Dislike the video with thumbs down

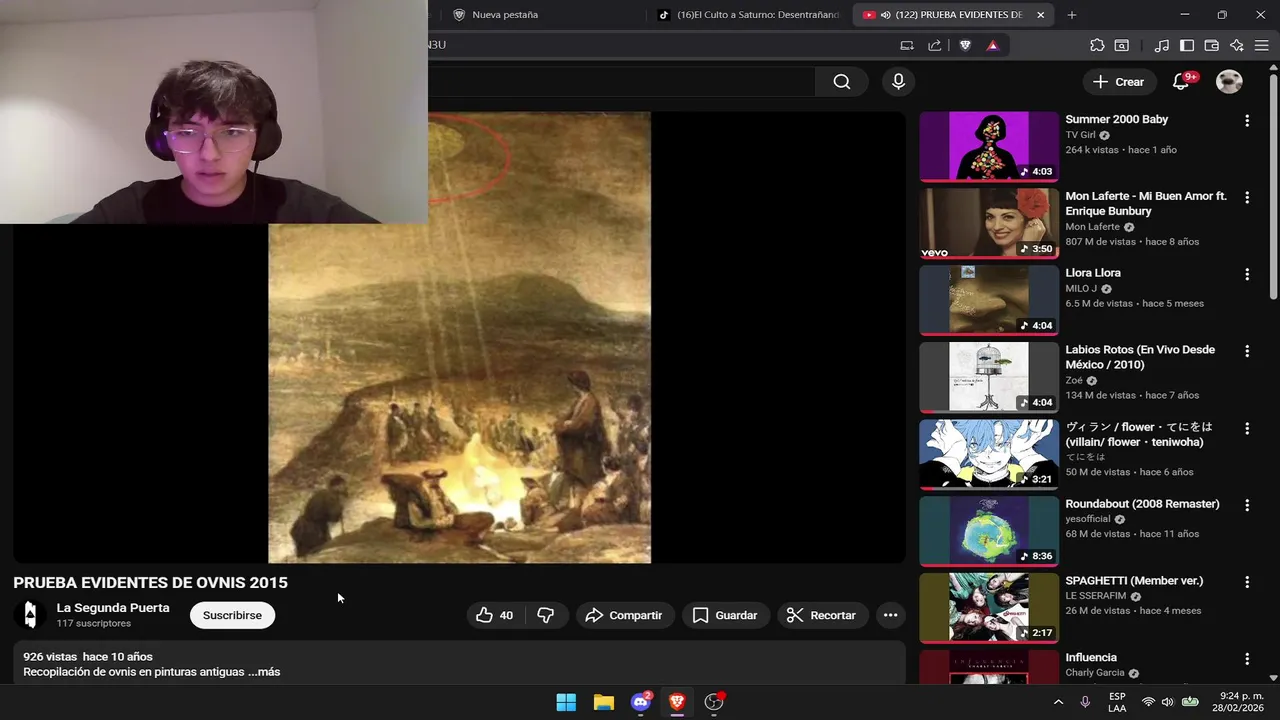(x=546, y=615)
